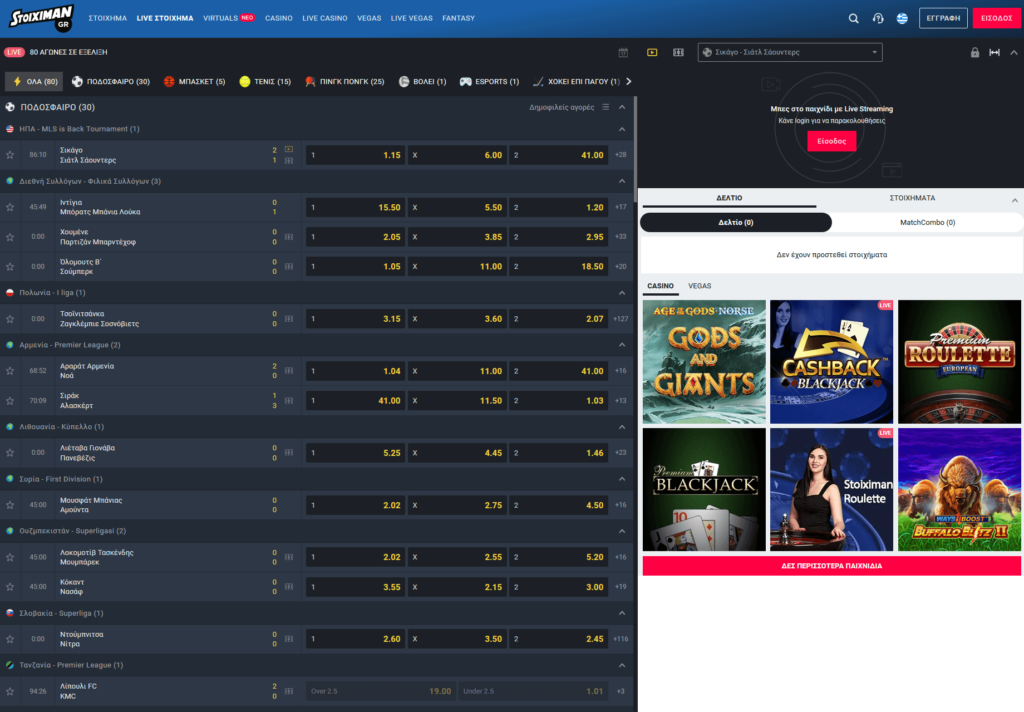Open stats icon for Κόκαντ match
The width and height of the screenshot is (1024, 712).
point(289,587)
